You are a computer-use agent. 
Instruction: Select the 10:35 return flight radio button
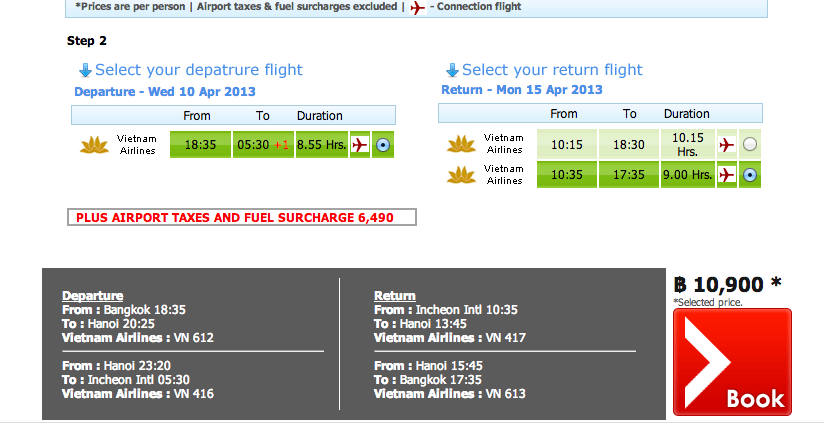click(x=750, y=175)
